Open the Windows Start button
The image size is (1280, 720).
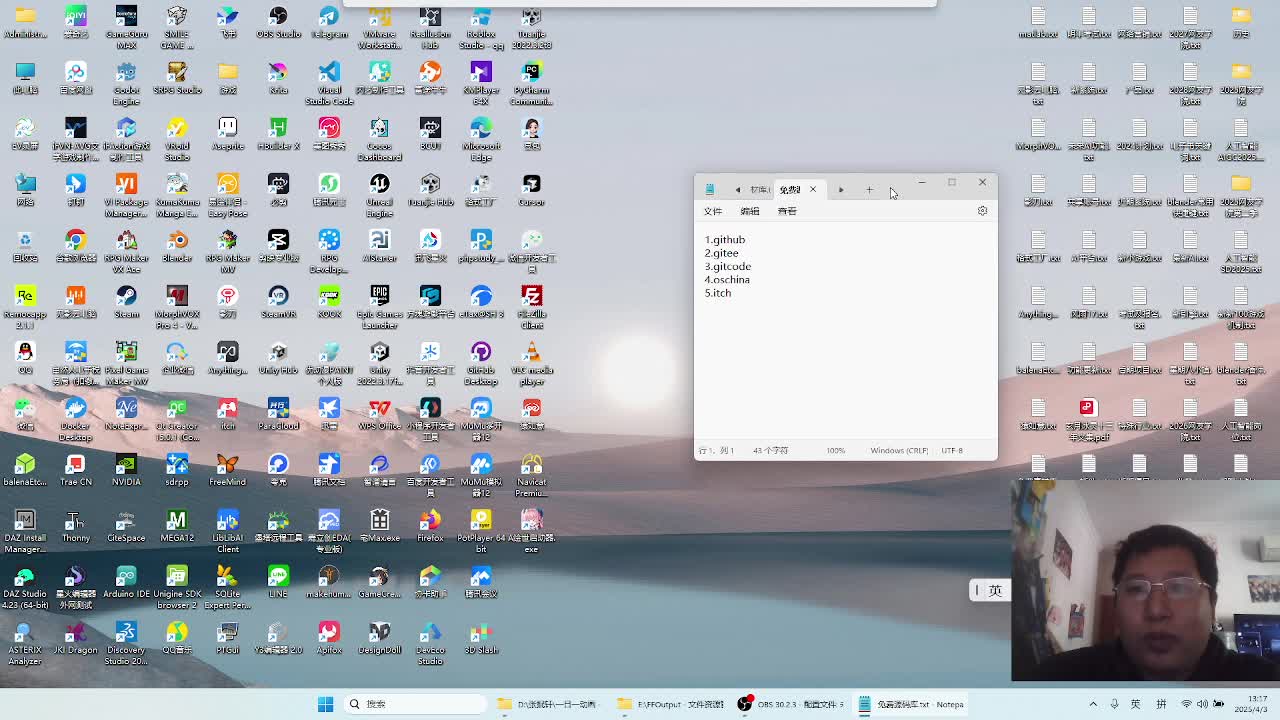pyautogui.click(x=325, y=704)
